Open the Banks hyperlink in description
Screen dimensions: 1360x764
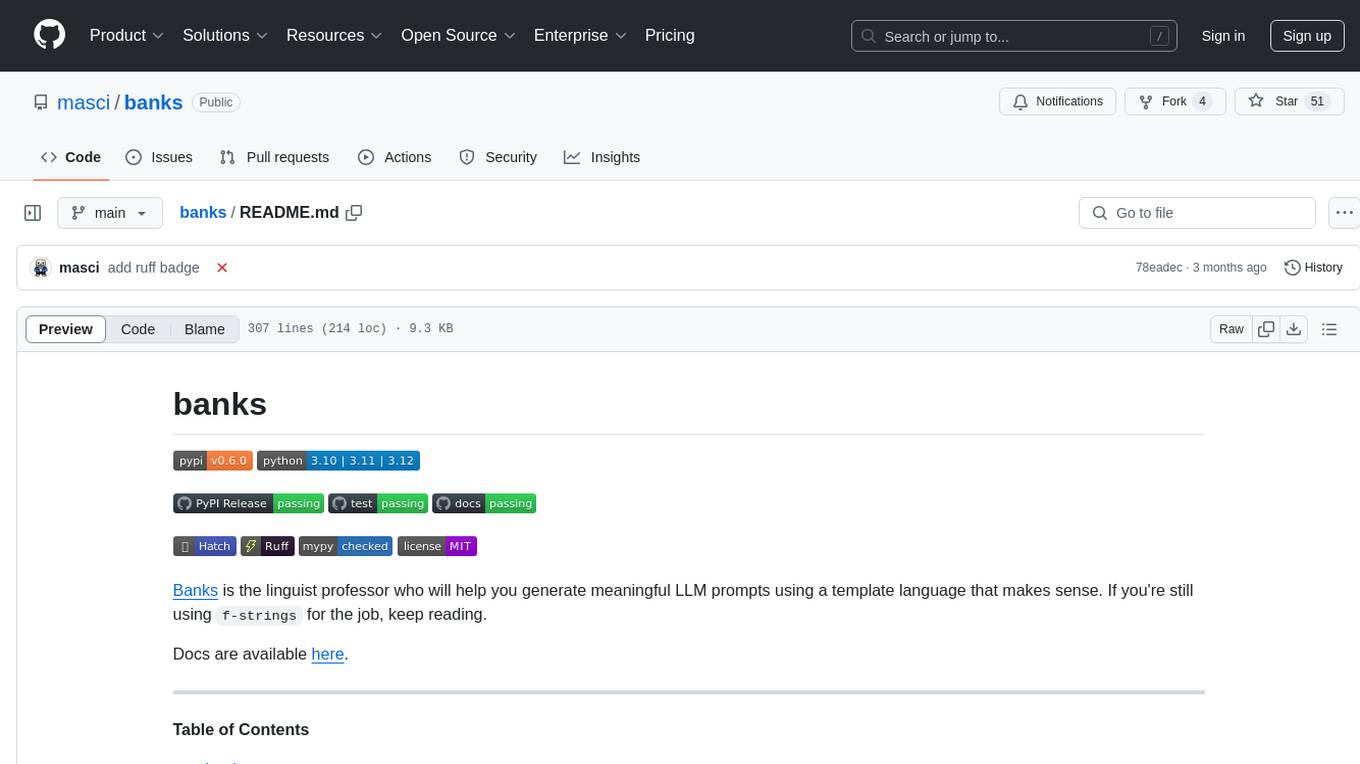[x=195, y=590]
